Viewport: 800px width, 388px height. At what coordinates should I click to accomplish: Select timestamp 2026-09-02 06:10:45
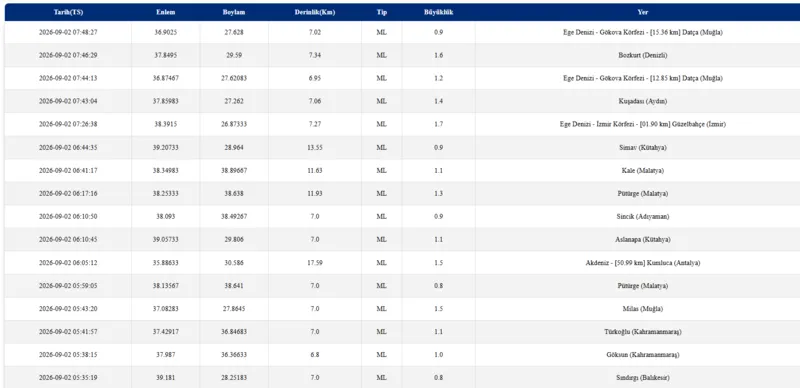pos(68,239)
